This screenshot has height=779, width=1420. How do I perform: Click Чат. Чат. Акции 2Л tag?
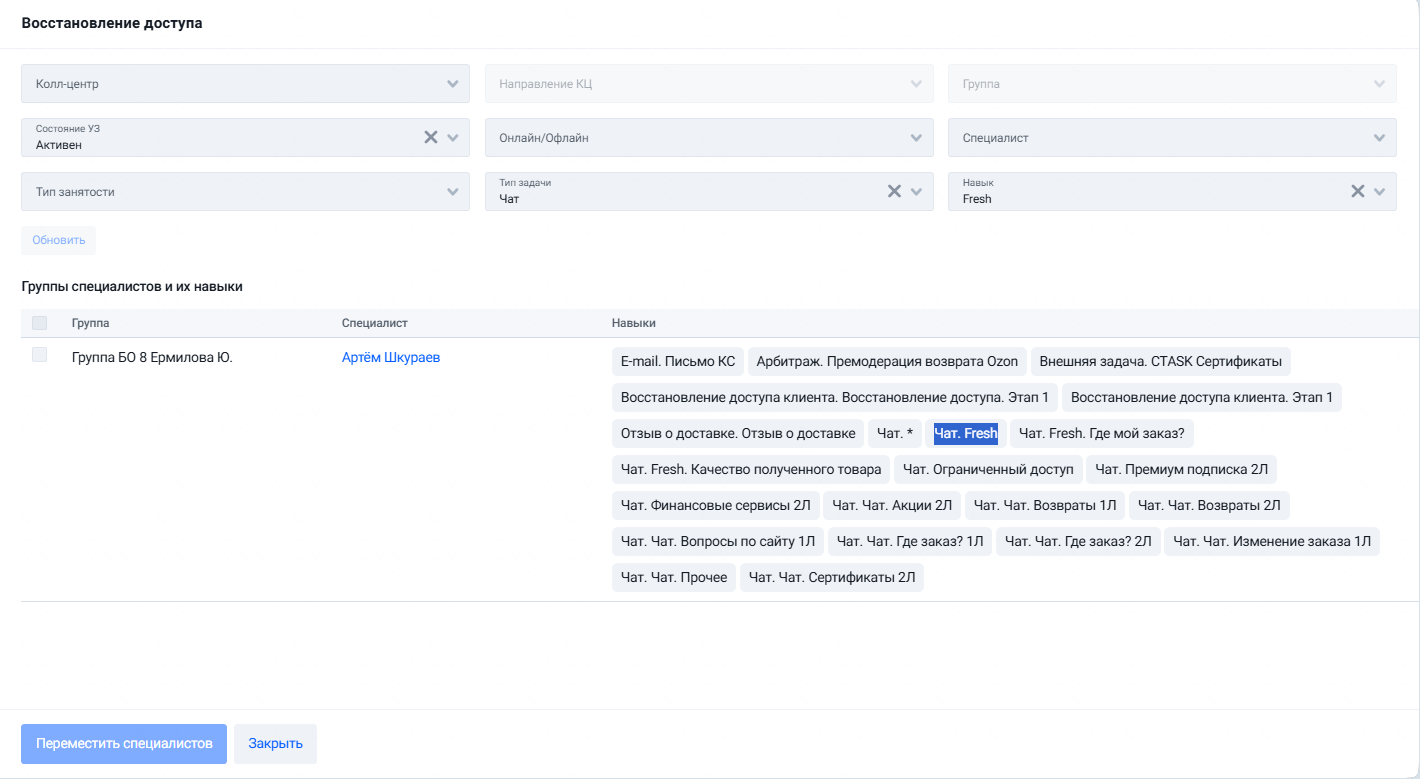click(892, 505)
